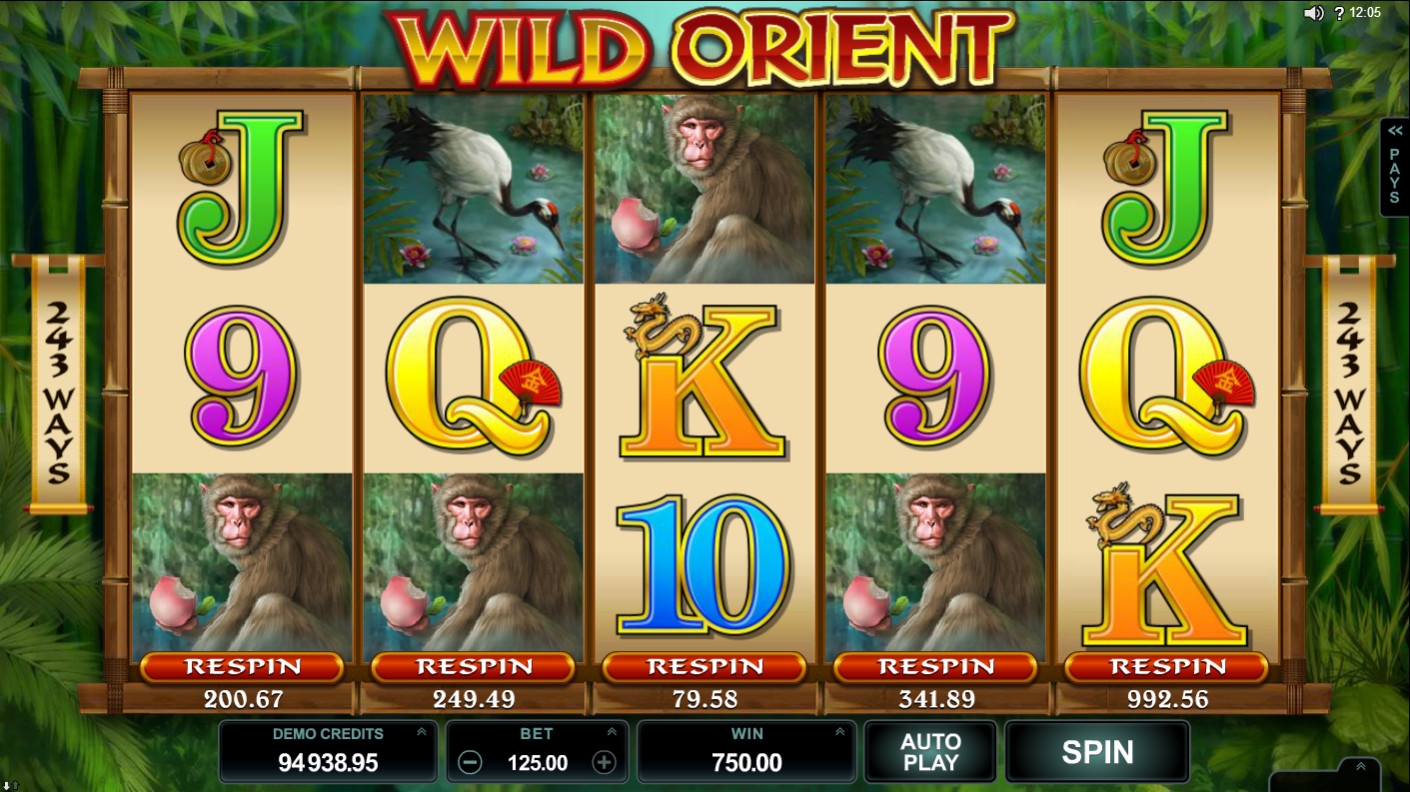
Task: Click the left 243 Ways scroll banner
Action: pos(58,385)
